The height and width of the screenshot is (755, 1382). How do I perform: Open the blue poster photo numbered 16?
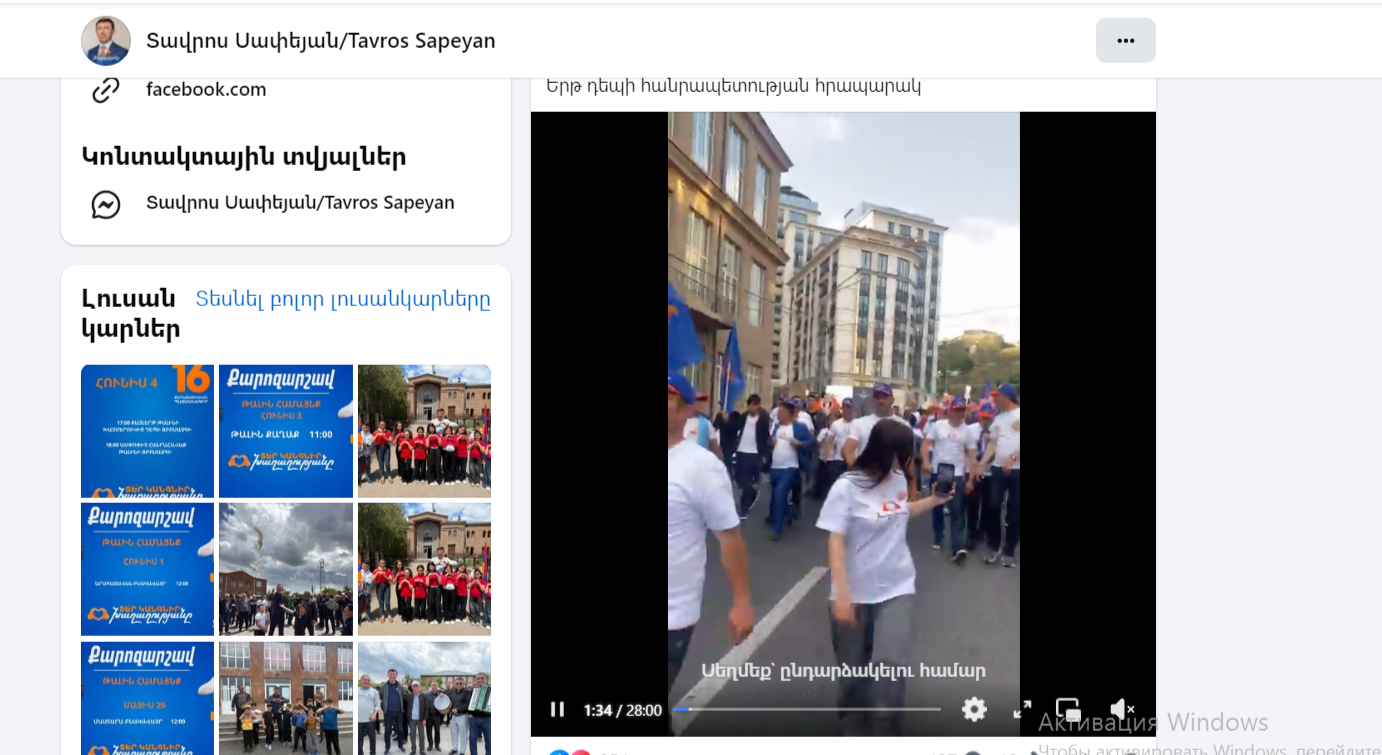point(148,431)
